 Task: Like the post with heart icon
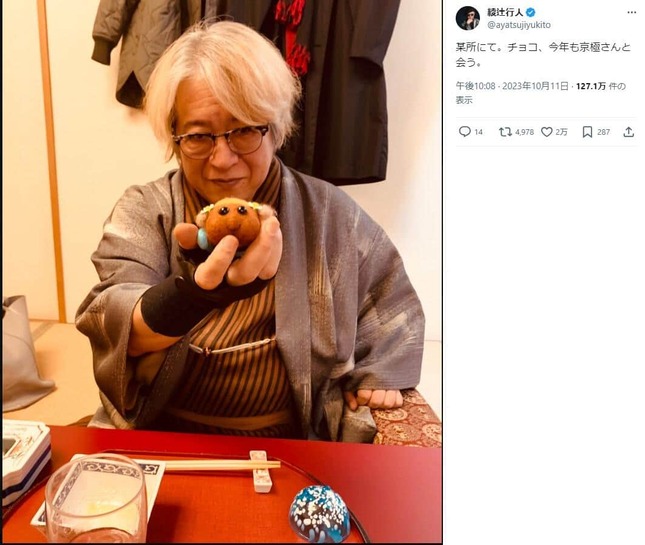[546, 132]
